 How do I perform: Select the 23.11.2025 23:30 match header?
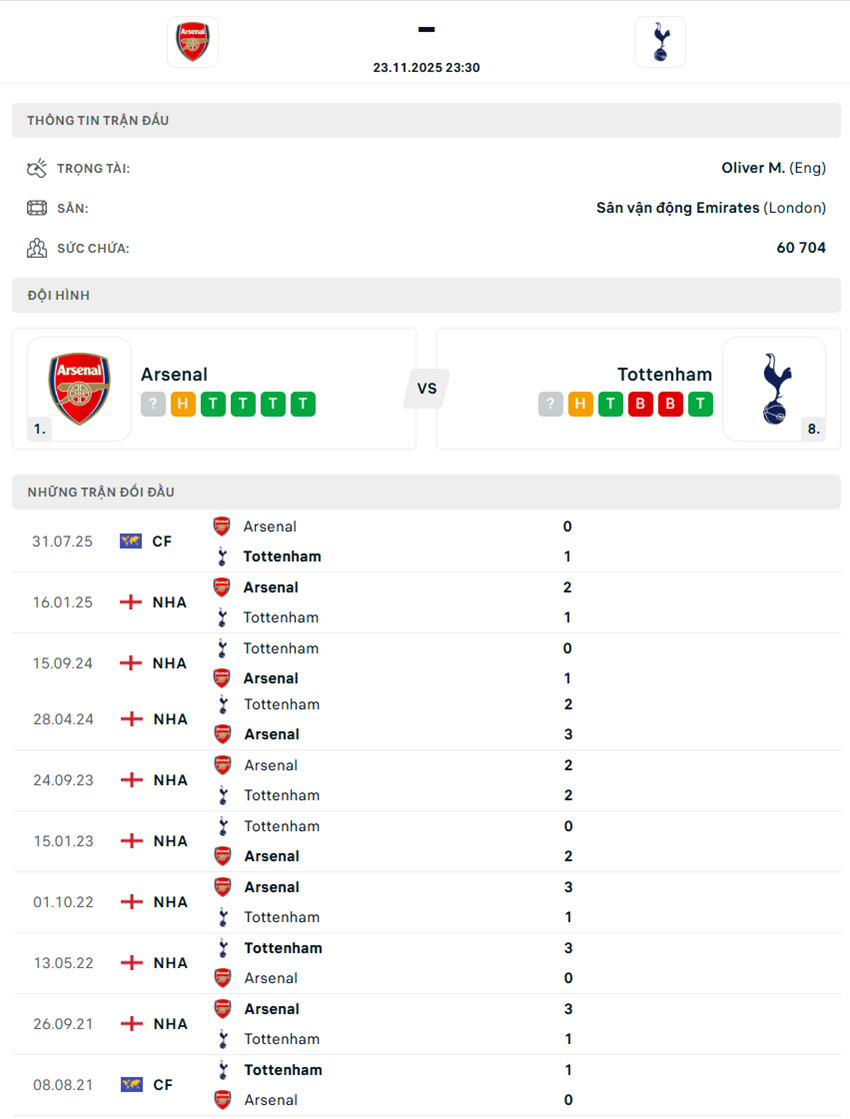[x=426, y=67]
